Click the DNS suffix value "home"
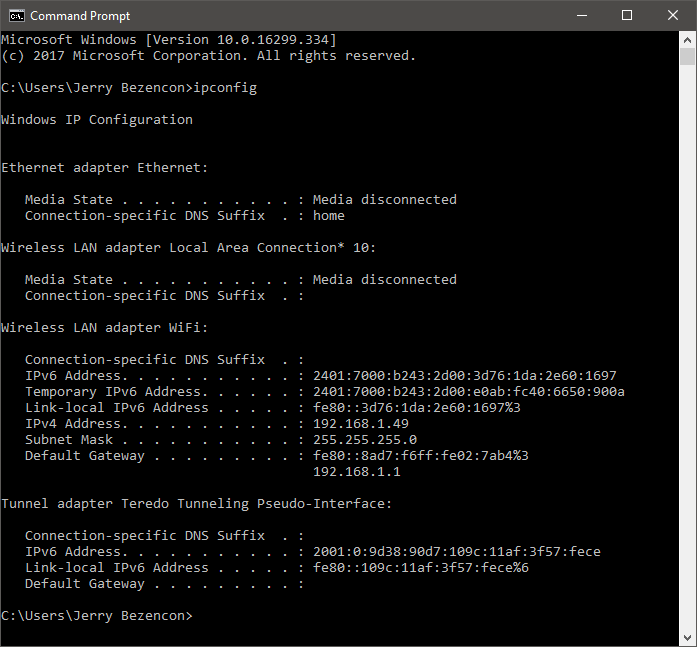 click(x=329, y=215)
